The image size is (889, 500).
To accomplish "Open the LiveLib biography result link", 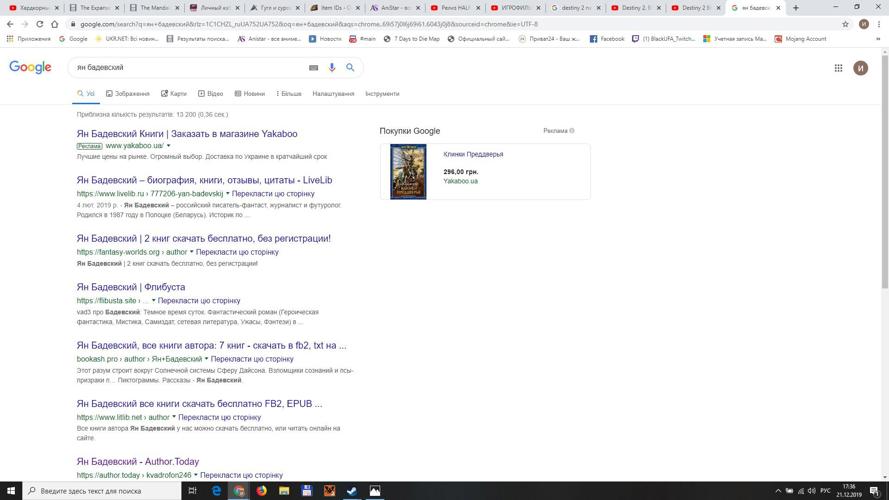I will point(204,180).
